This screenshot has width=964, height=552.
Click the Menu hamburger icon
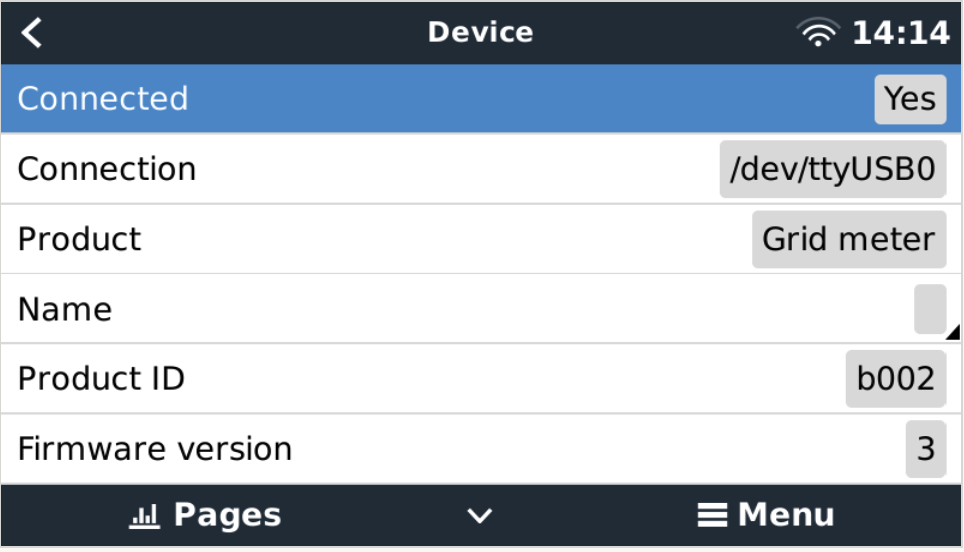pos(712,516)
